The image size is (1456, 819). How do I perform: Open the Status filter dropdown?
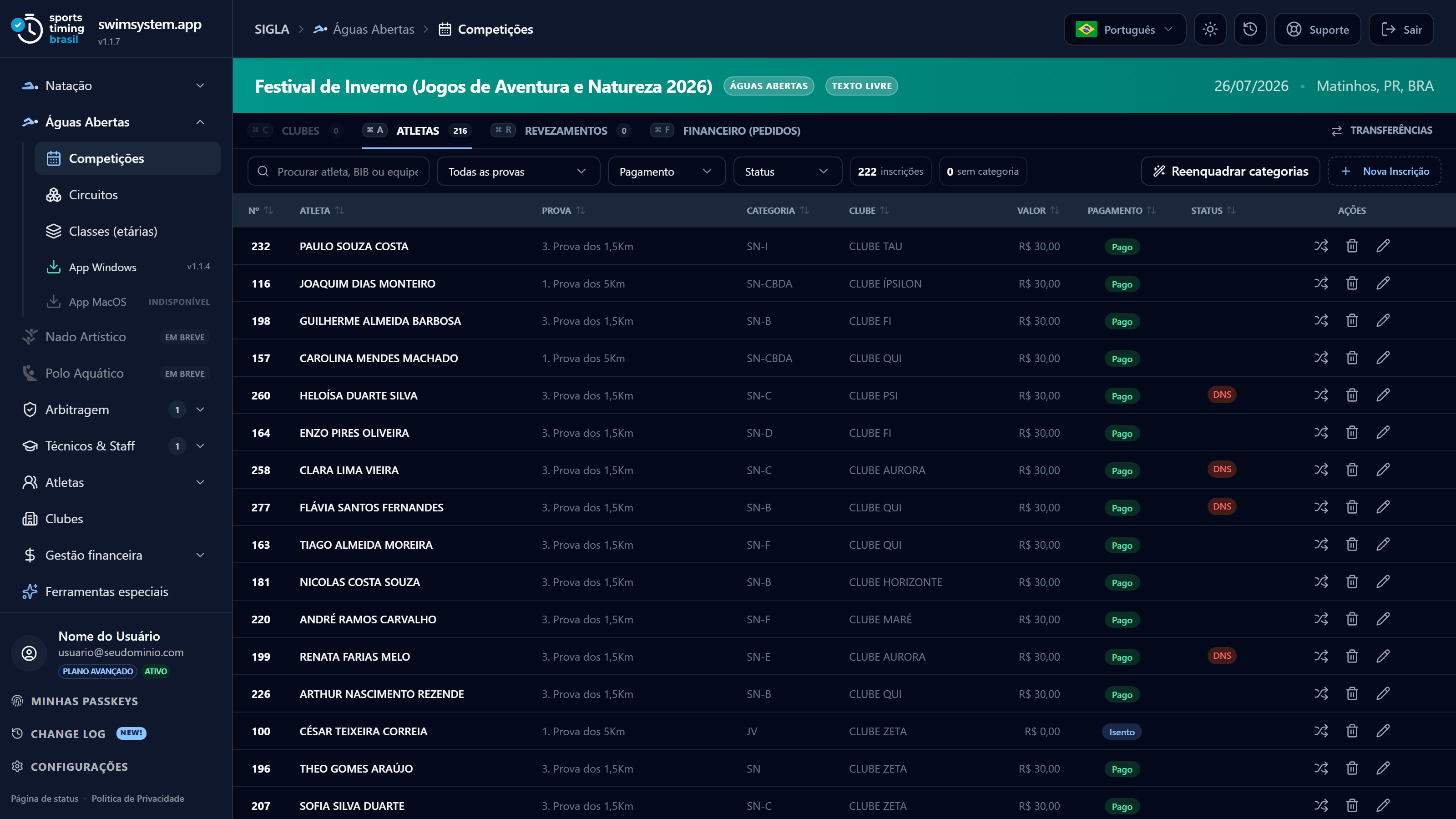(787, 171)
